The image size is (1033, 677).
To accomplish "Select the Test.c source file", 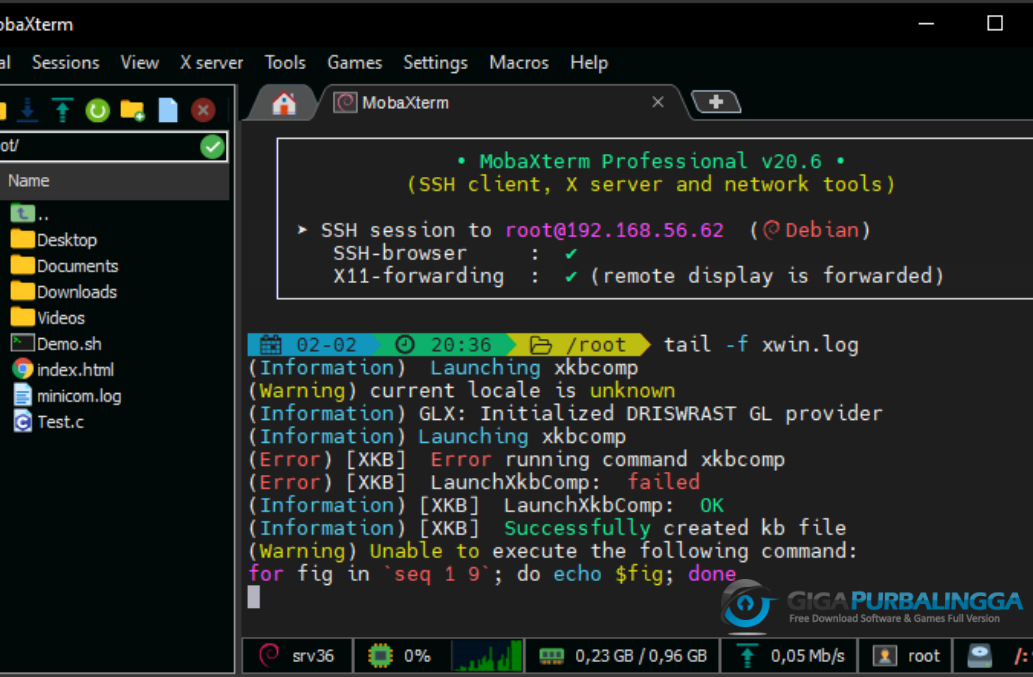I will coord(48,422).
